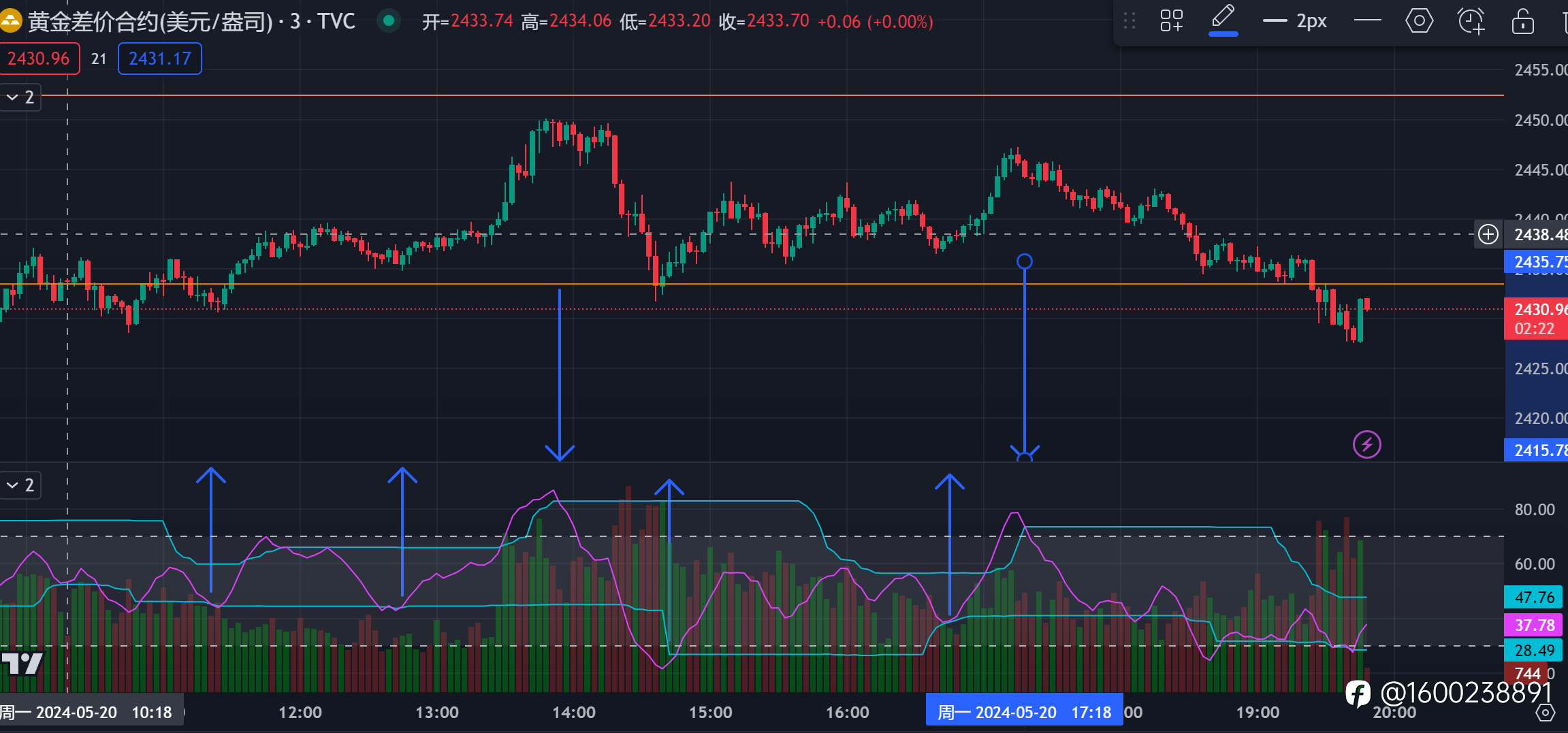The image size is (1568, 733).
Task: Click the red 2430.96 sell button
Action: (39, 59)
